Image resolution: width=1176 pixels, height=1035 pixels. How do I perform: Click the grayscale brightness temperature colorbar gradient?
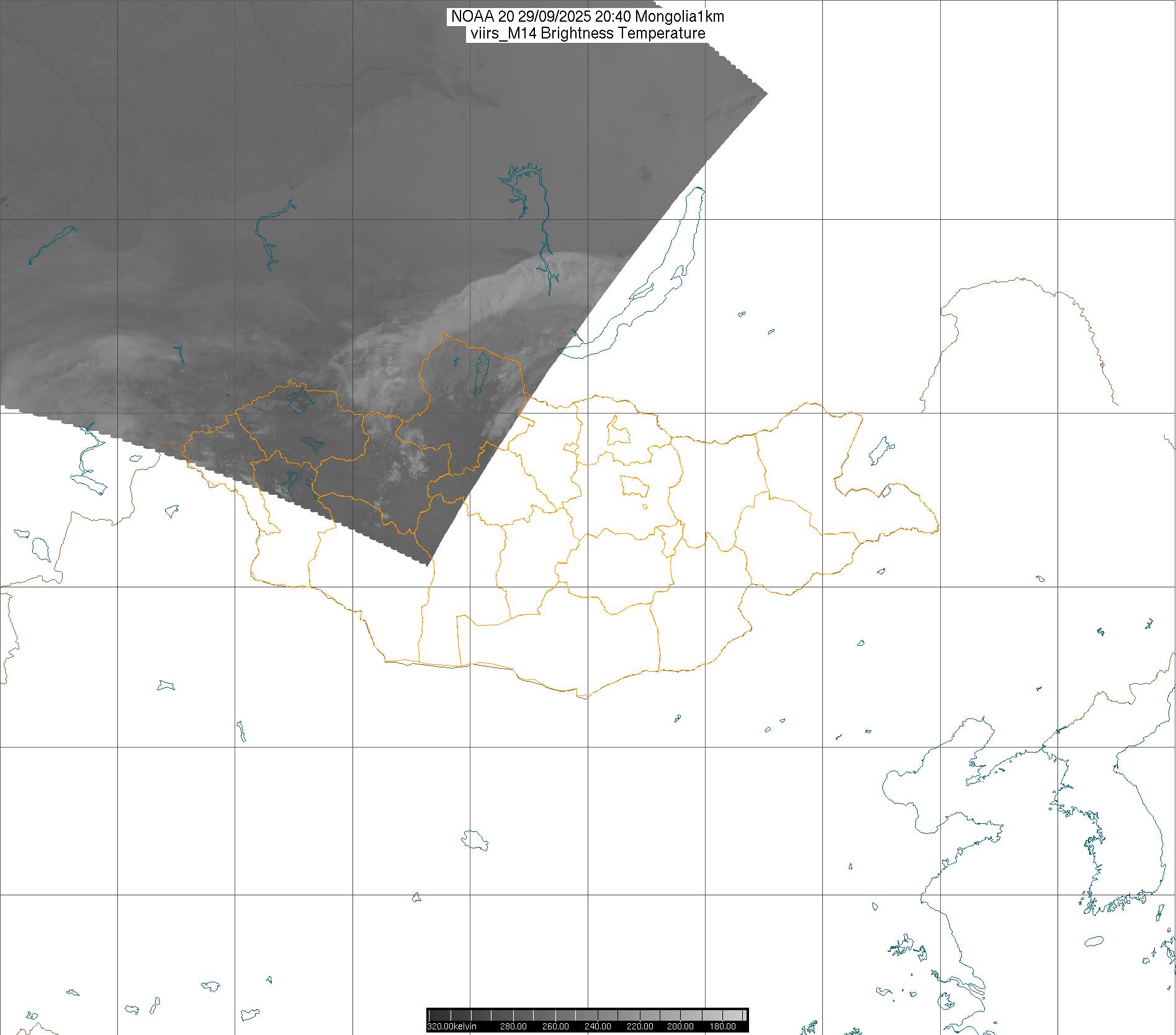click(x=588, y=1015)
